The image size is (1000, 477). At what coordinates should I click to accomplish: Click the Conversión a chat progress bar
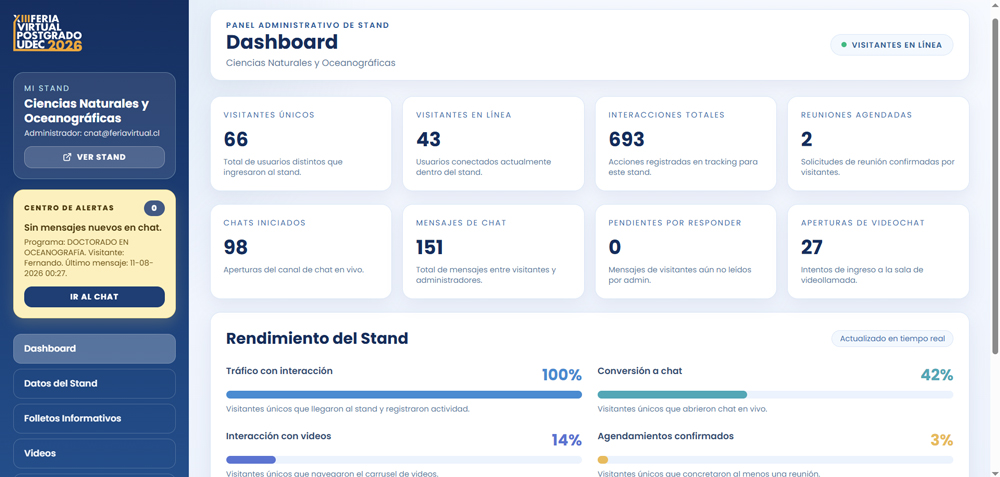(775, 395)
